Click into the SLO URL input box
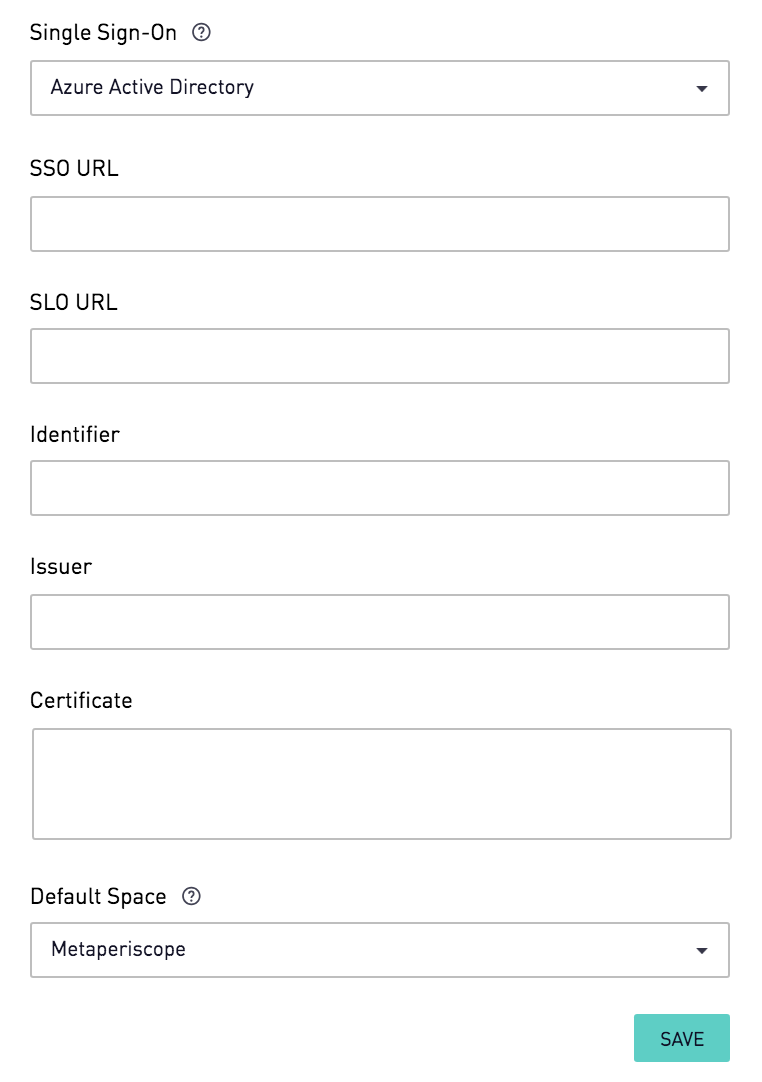The height and width of the screenshot is (1082, 762). click(380, 356)
